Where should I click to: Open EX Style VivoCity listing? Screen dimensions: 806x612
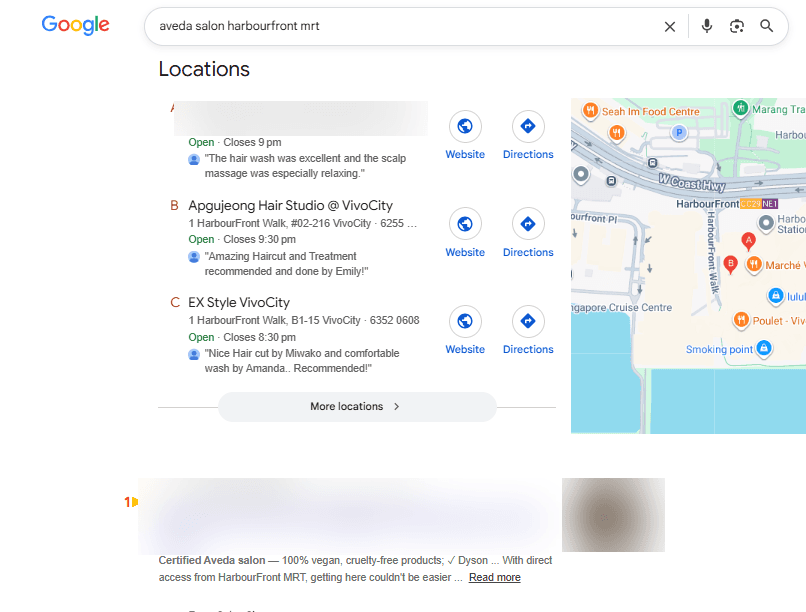(239, 302)
